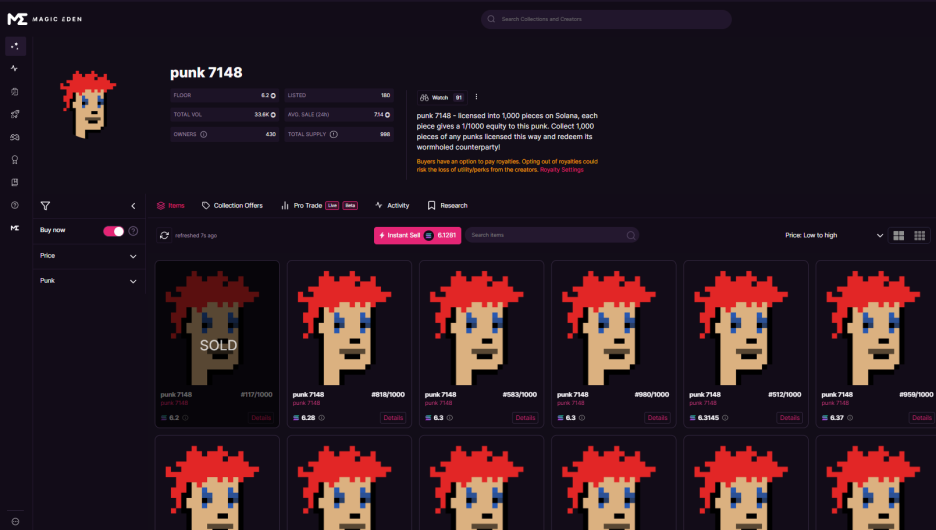Click the rocket launchpad icon in sidebar
The width and height of the screenshot is (936, 530).
click(x=15, y=114)
